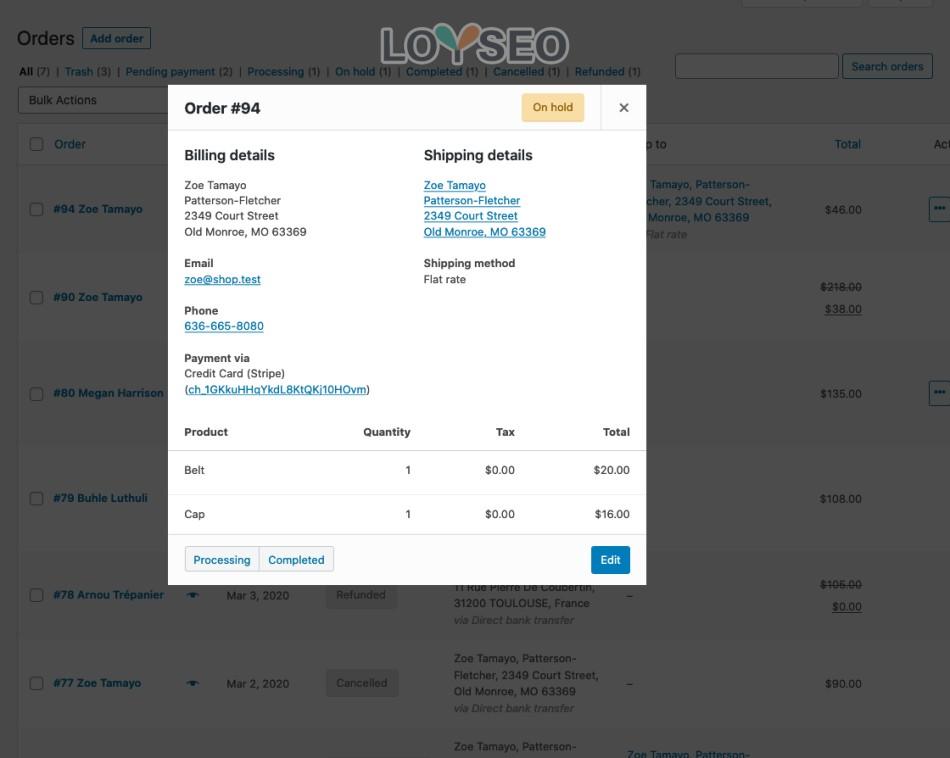Screen dimensions: 950x758
Task: Preview order #78 with the eye icon
Action: (193, 595)
